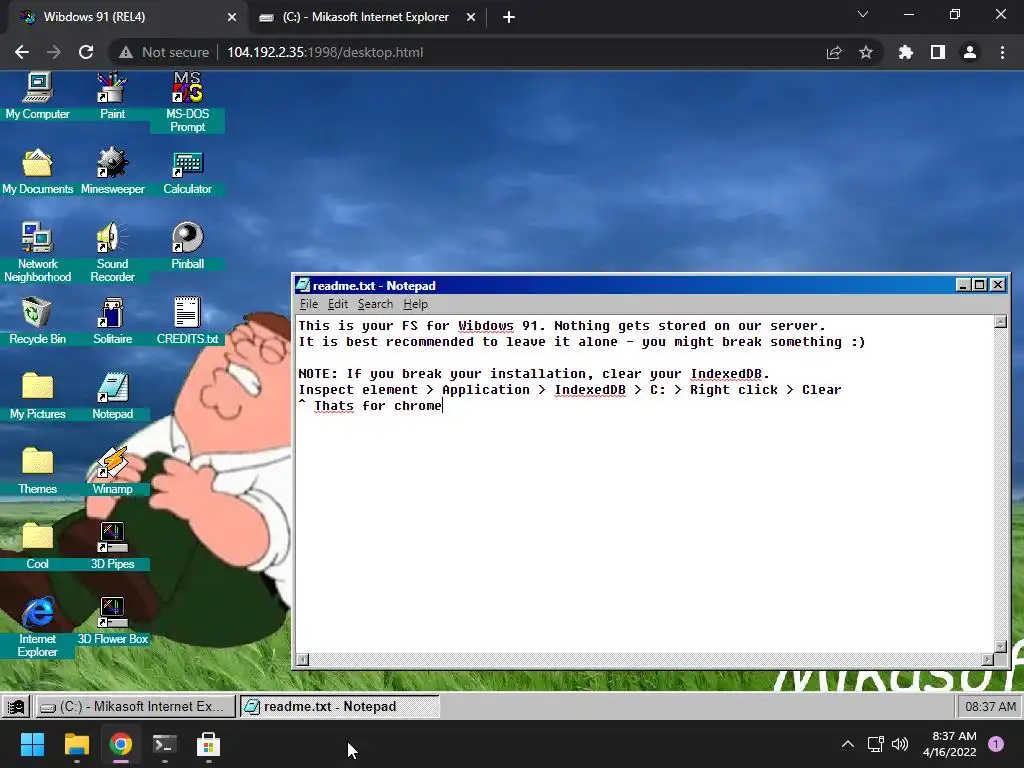Open Network Neighborhood icon

[37, 252]
